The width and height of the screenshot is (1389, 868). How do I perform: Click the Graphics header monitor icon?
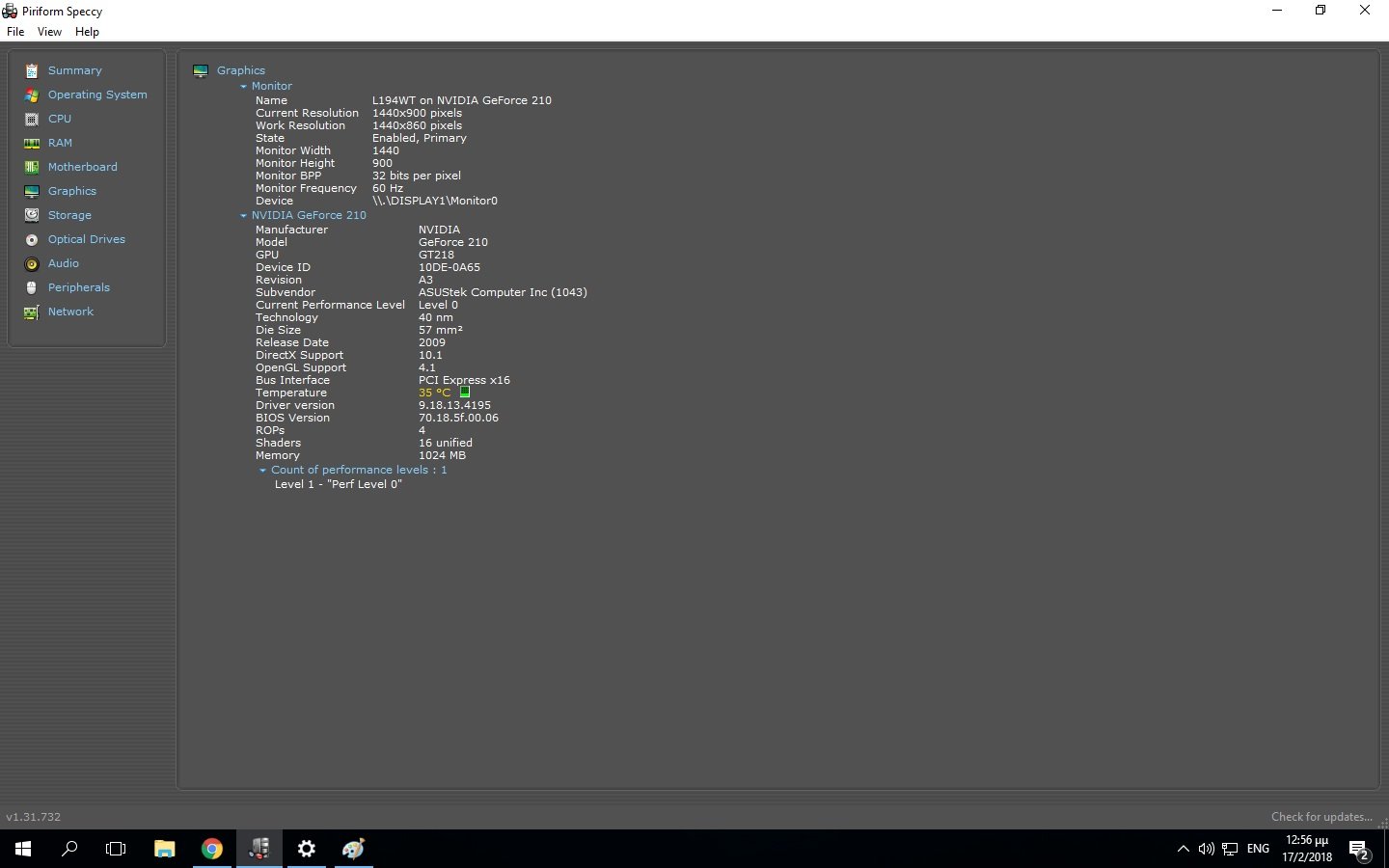tap(201, 70)
